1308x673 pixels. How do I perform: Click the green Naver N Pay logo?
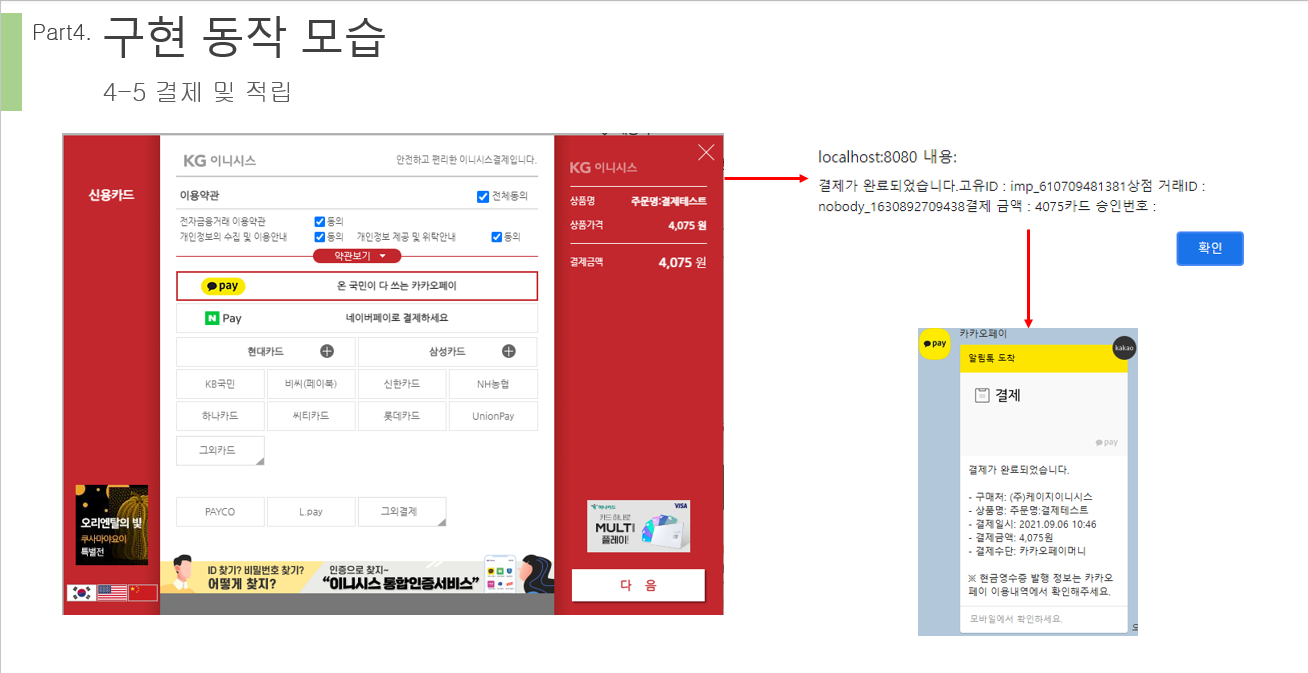pyautogui.click(x=223, y=318)
